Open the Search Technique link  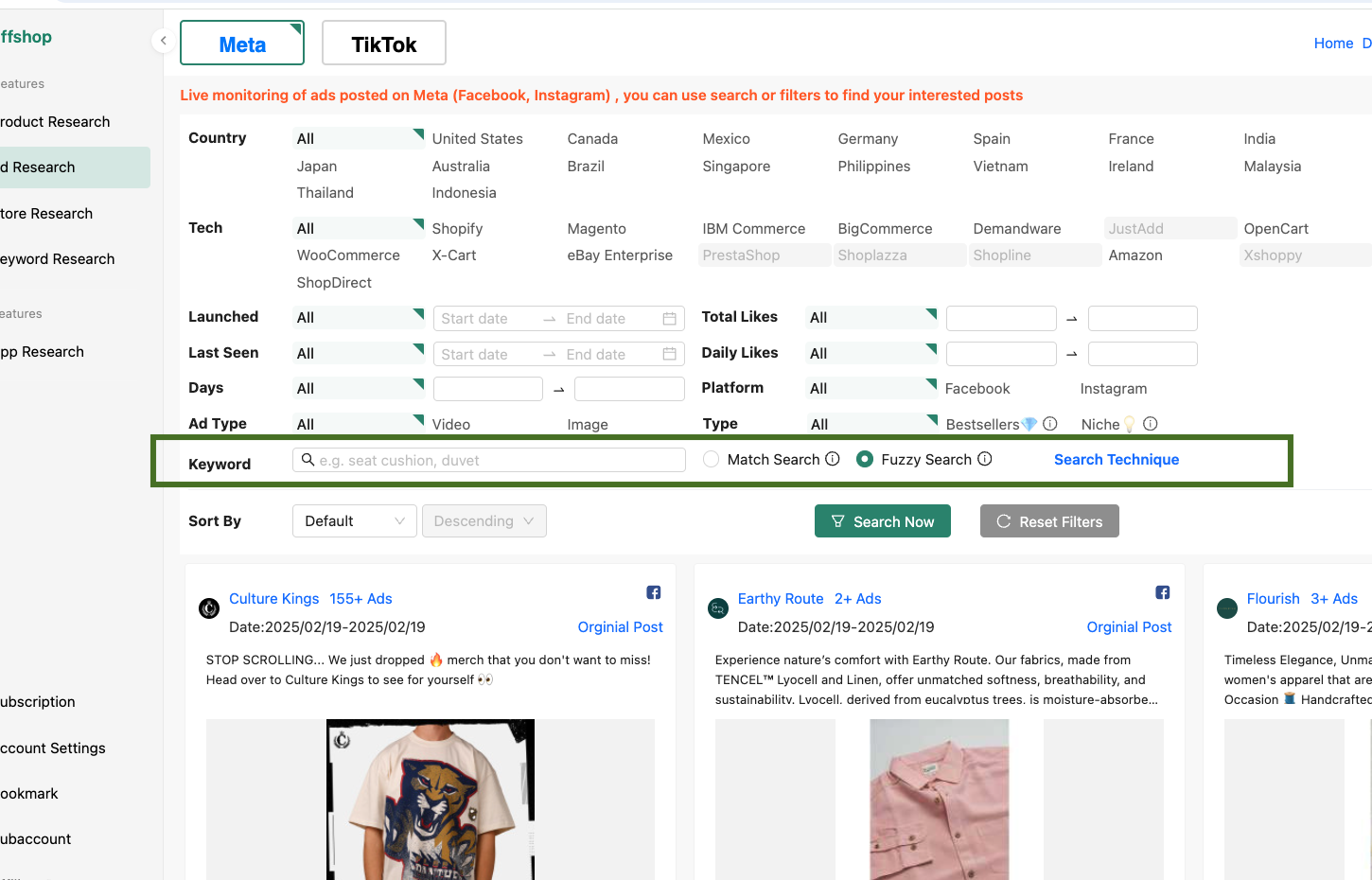click(x=1116, y=460)
